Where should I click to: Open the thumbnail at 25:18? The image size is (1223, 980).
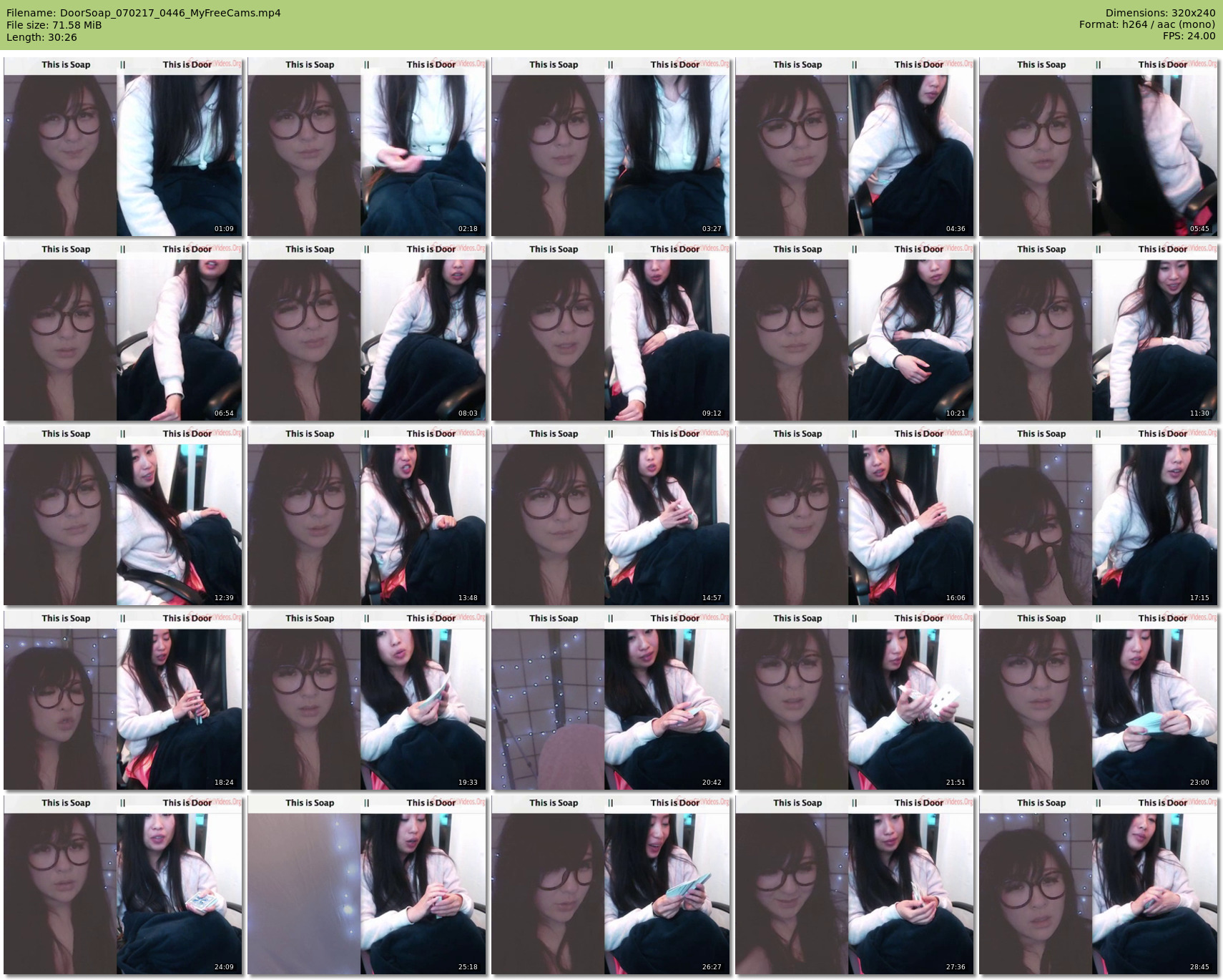(367, 885)
